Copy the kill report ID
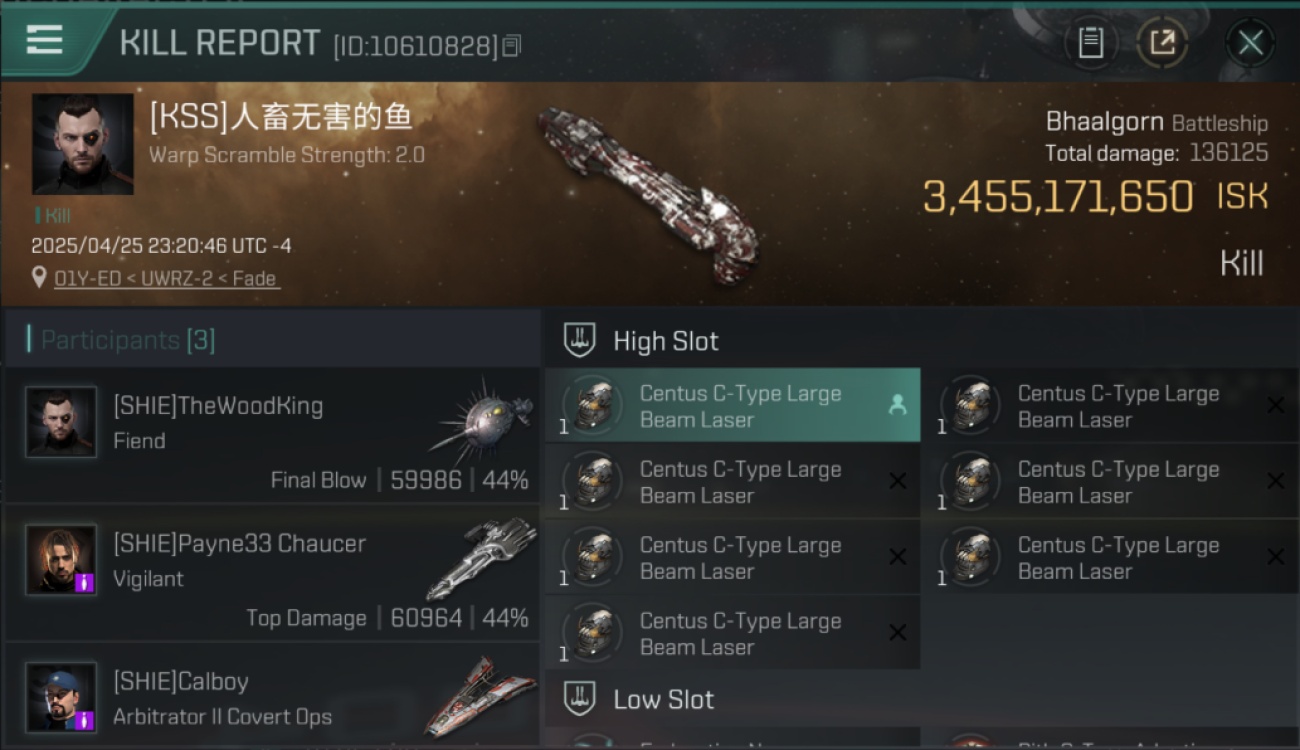This screenshot has width=1300, height=750. coord(512,45)
